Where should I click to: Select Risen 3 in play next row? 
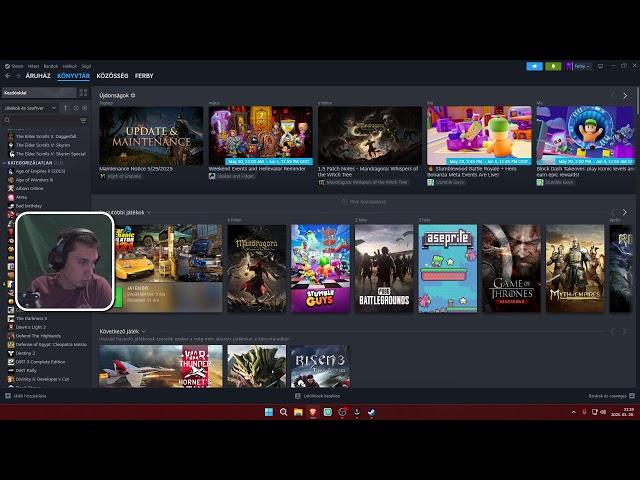320,366
